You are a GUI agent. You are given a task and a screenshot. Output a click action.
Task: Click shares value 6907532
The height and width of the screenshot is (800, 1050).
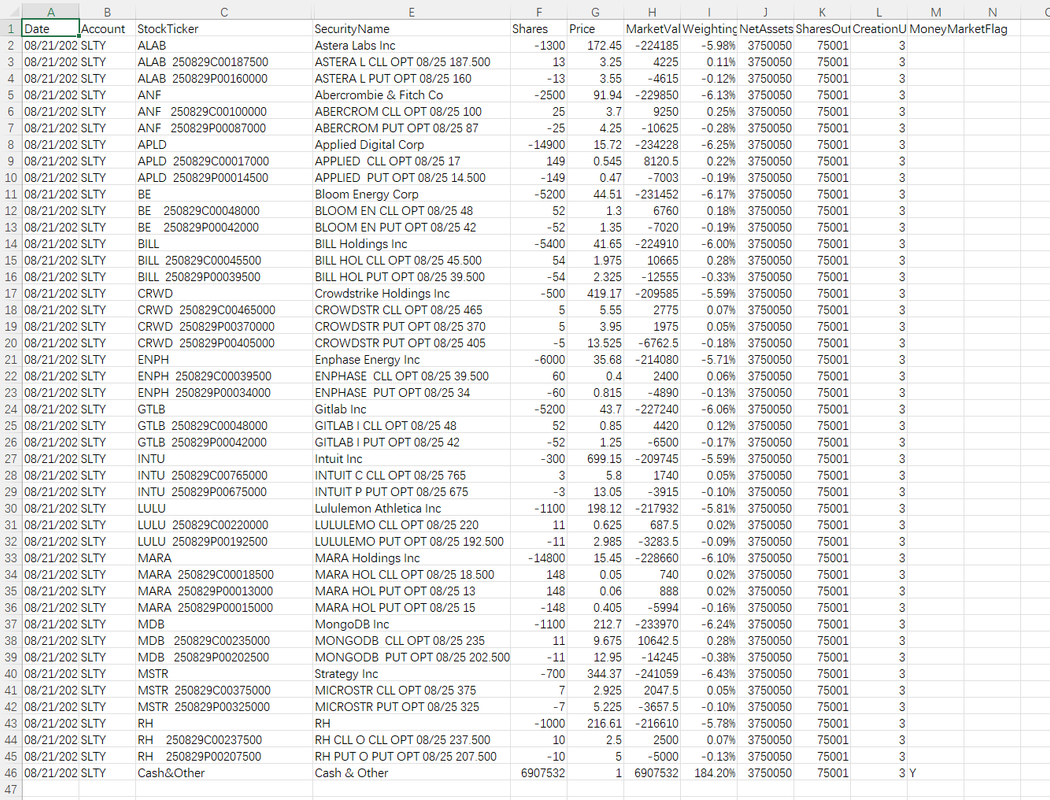tap(538, 773)
